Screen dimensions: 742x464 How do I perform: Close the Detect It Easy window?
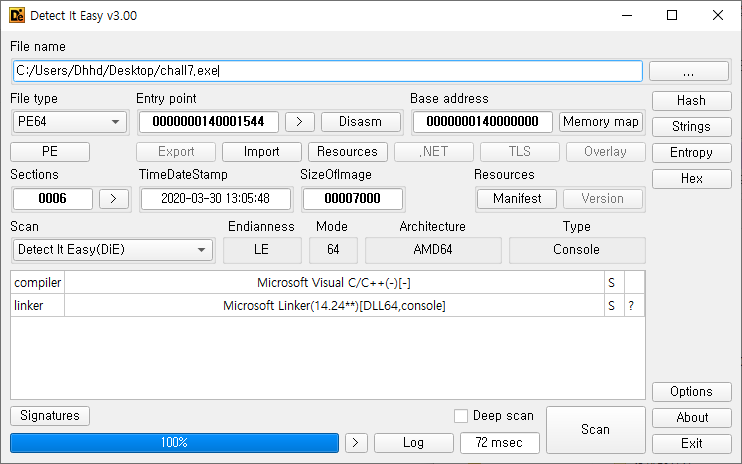[717, 16]
